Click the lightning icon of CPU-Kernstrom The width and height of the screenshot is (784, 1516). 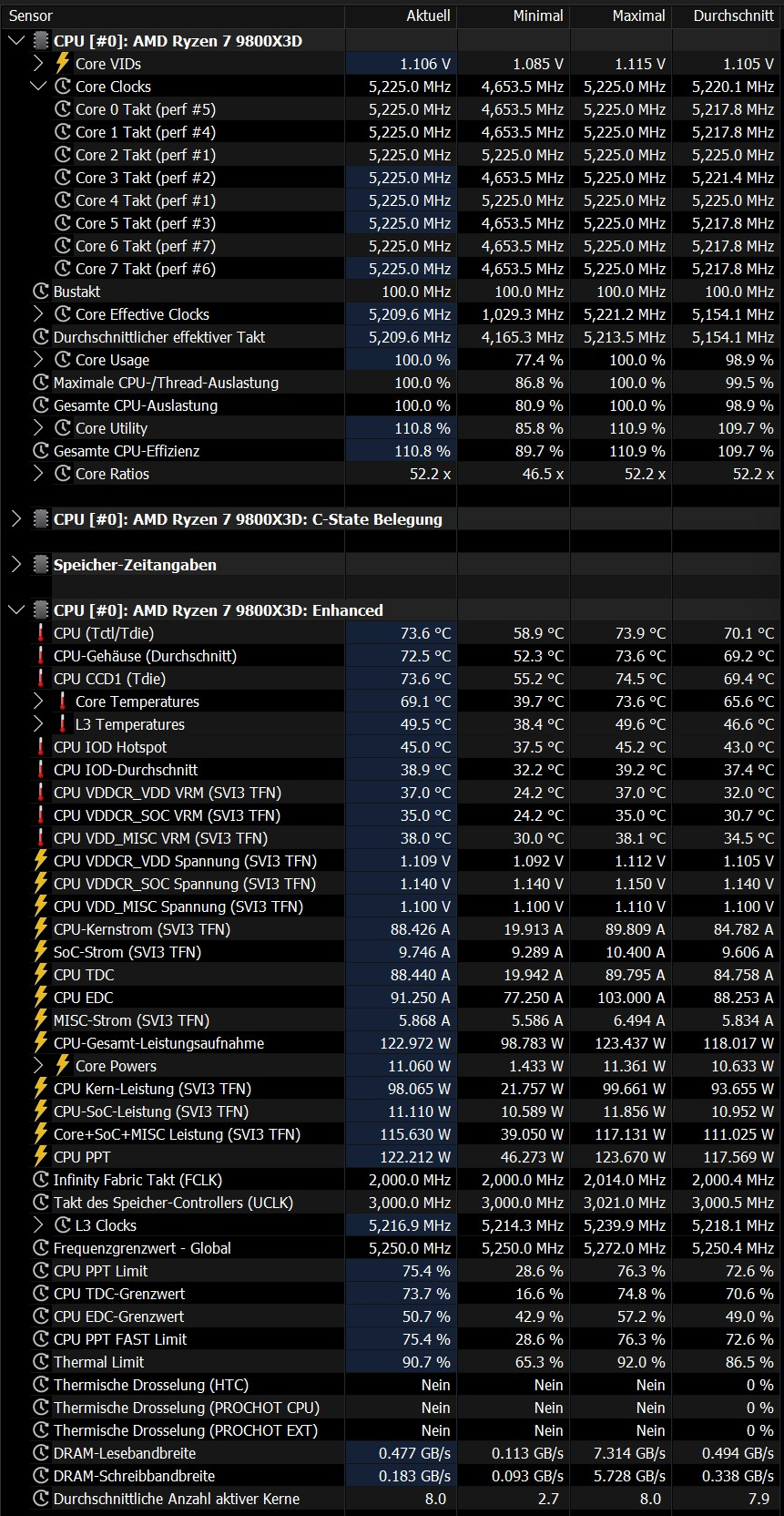pyautogui.click(x=40, y=929)
